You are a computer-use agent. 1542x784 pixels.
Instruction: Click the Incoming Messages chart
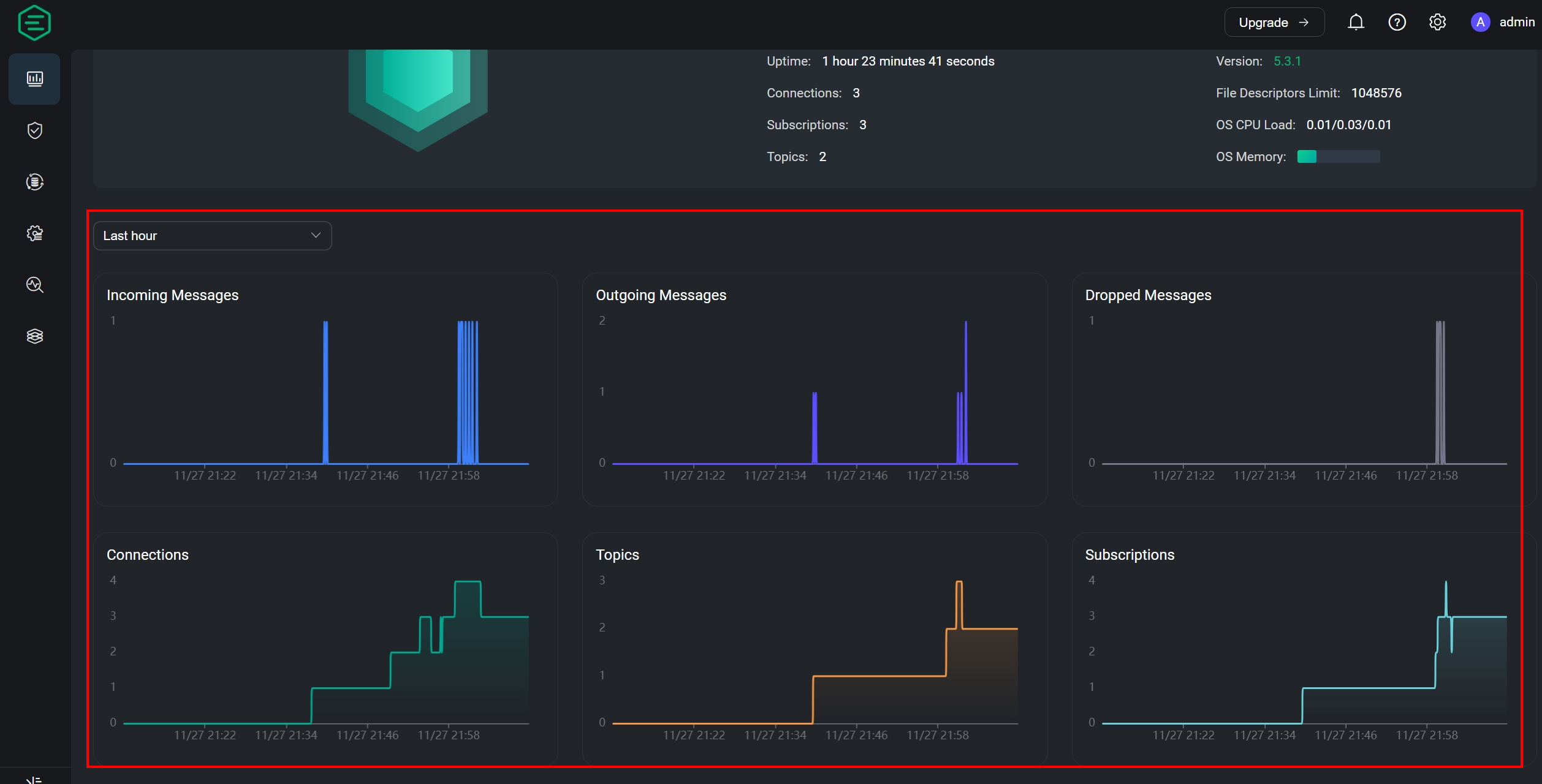pos(325,392)
